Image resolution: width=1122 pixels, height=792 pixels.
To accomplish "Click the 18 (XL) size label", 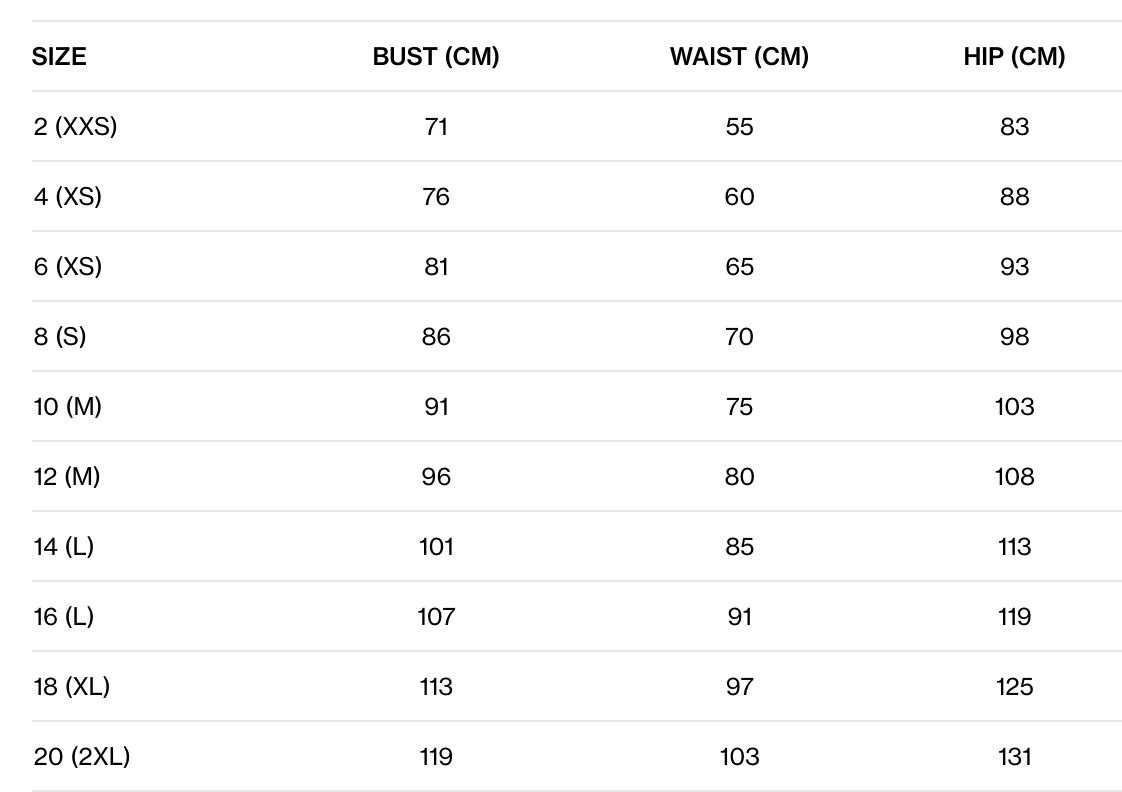I will point(72,687).
